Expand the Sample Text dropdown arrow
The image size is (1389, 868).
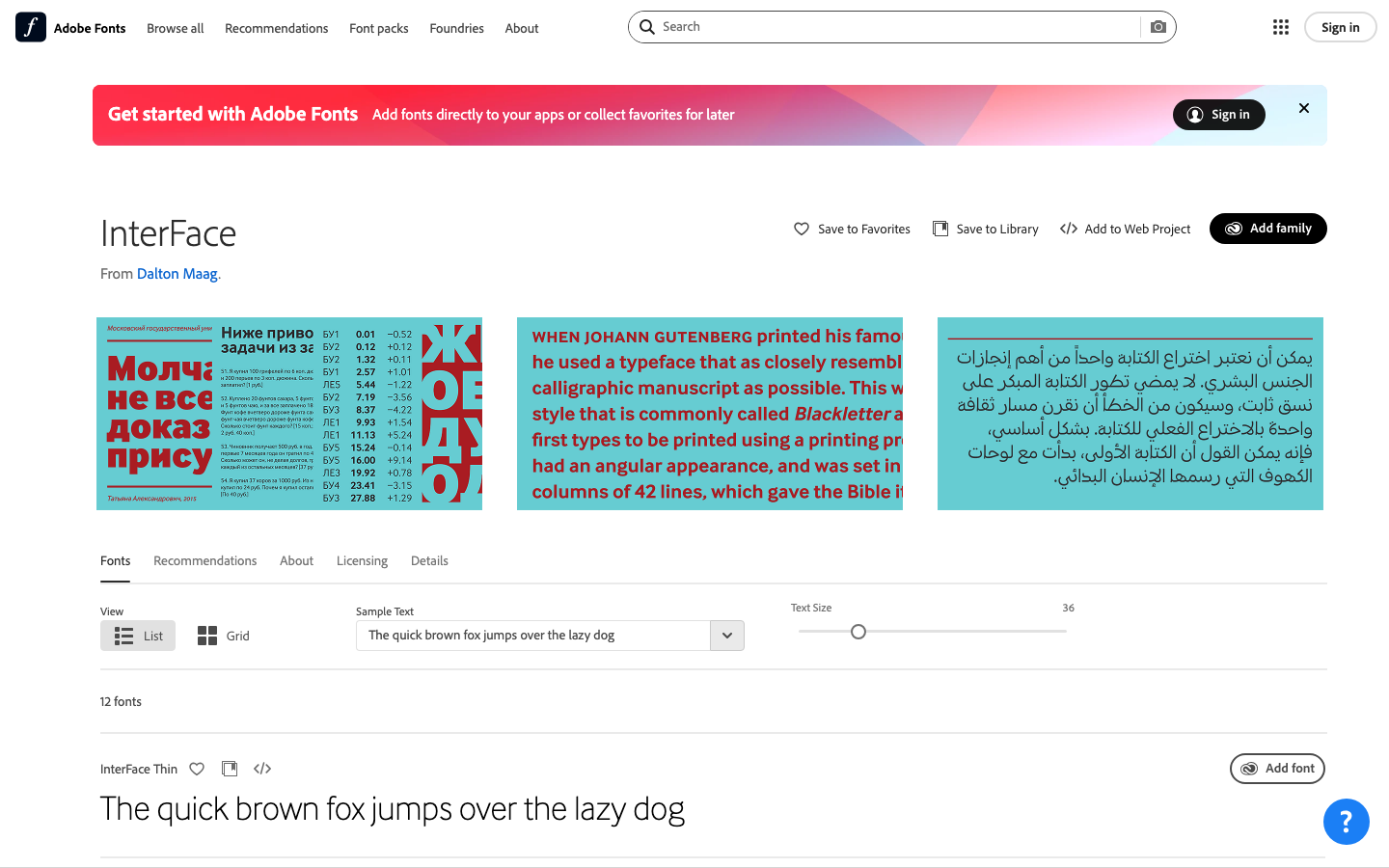[727, 636]
